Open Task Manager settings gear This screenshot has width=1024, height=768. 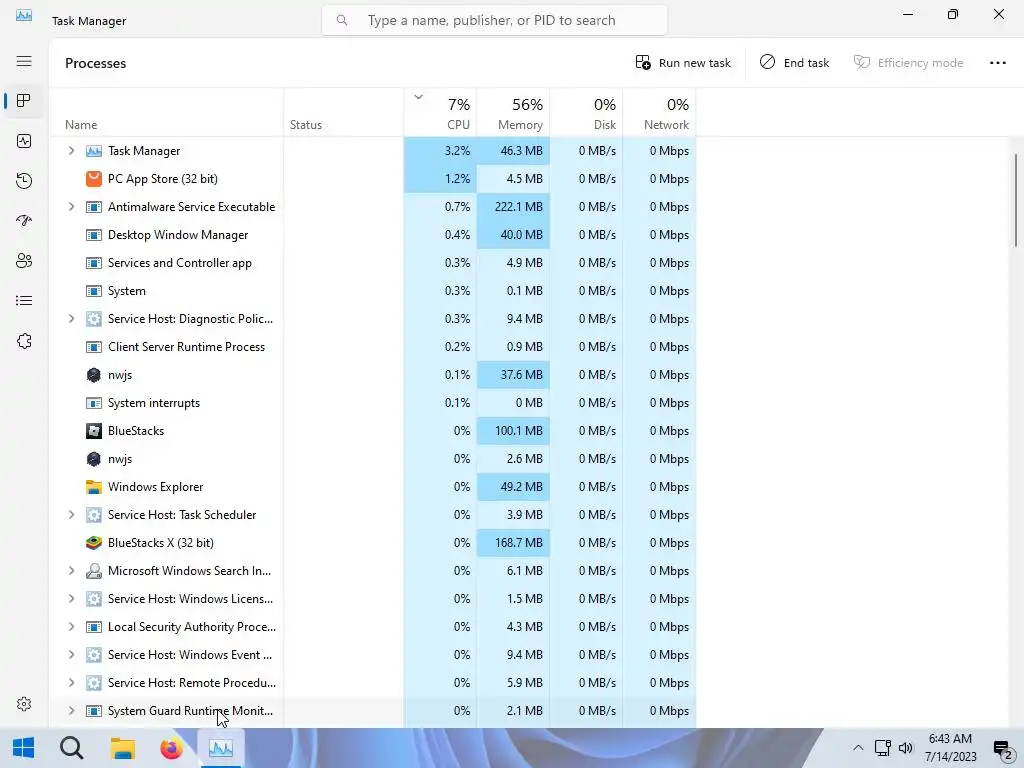tap(24, 704)
